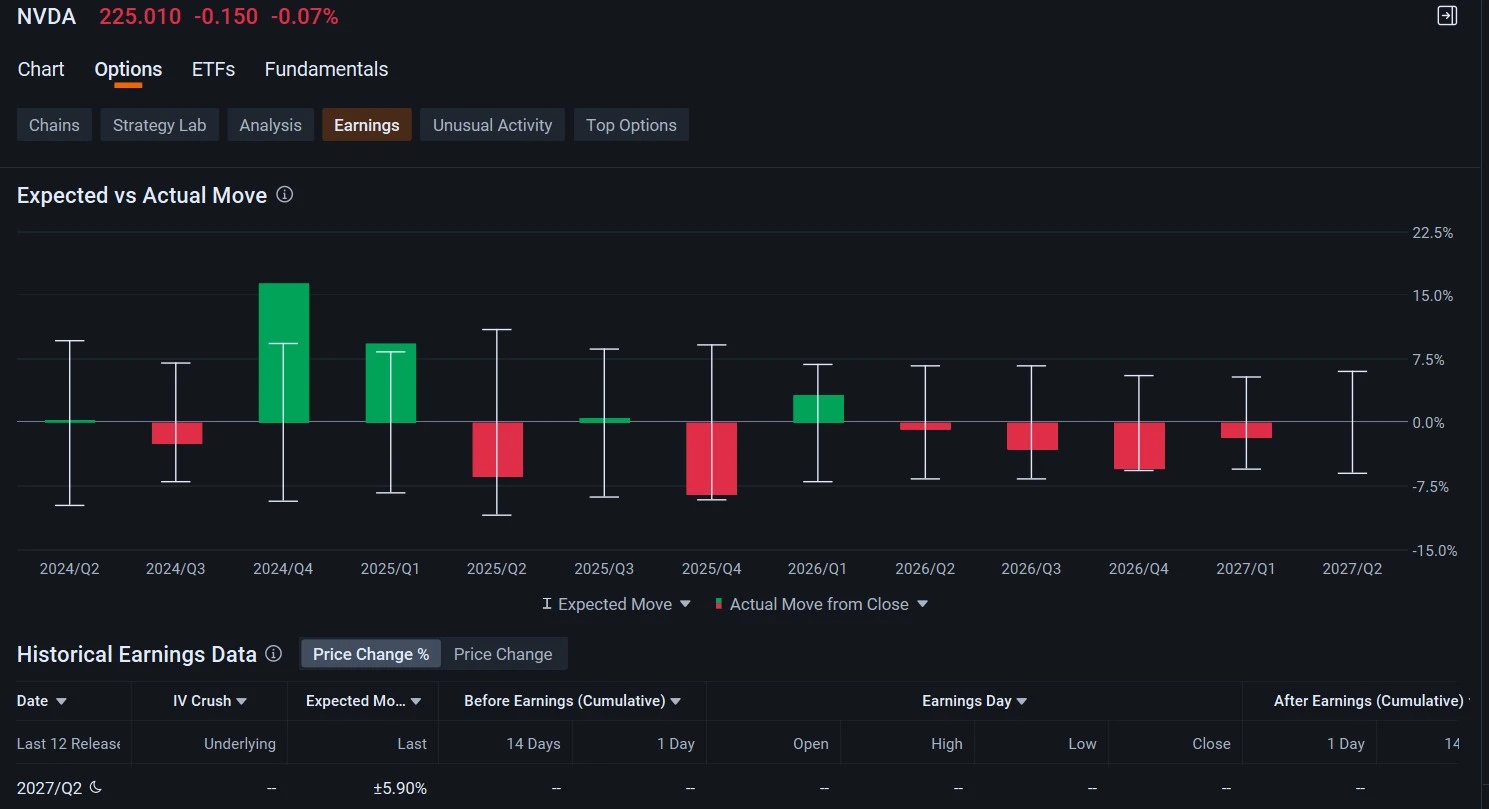The width and height of the screenshot is (1489, 809).
Task: Click the ±5.90% expected move value
Action: [x=400, y=788]
